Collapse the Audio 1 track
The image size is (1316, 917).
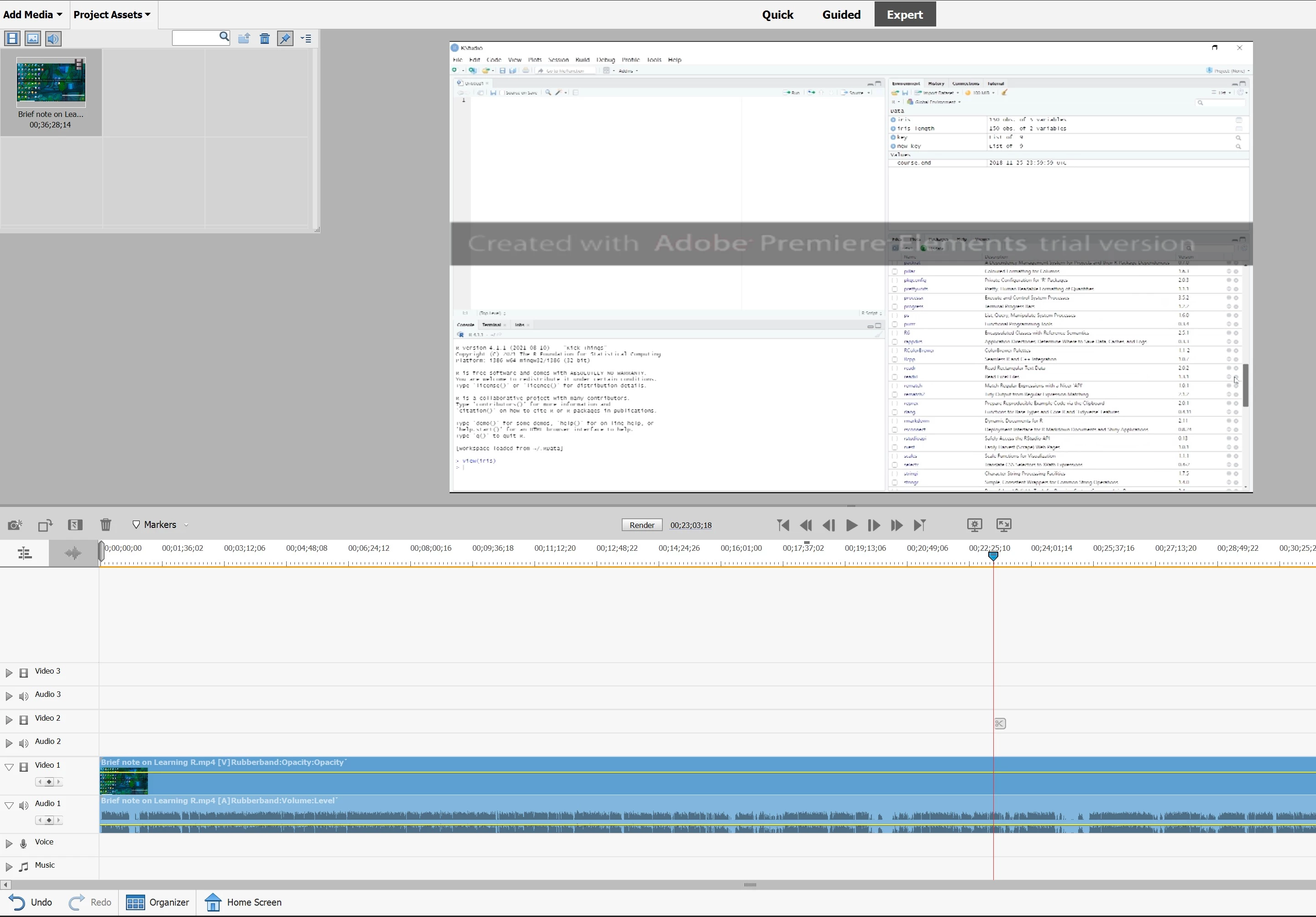point(9,805)
